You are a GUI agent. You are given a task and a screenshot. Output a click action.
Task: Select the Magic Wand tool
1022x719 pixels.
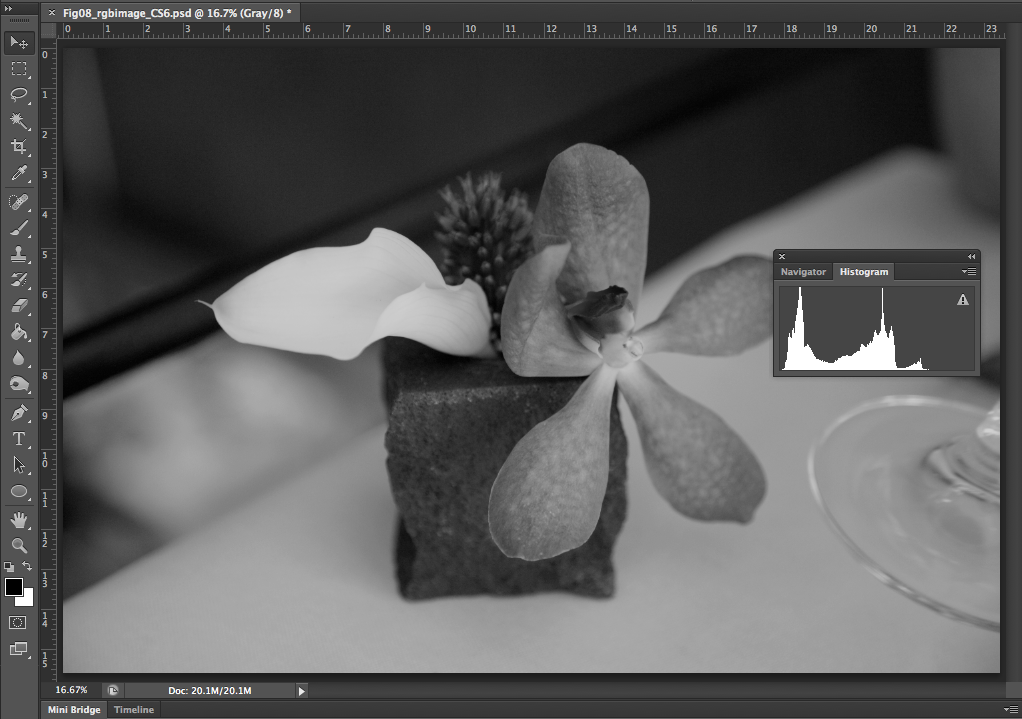pyautogui.click(x=19, y=121)
